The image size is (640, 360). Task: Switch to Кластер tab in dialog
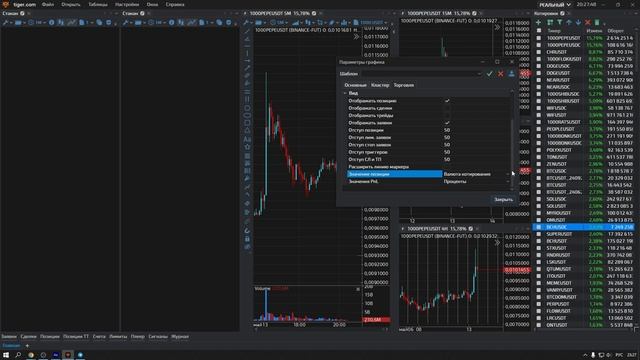(x=380, y=85)
